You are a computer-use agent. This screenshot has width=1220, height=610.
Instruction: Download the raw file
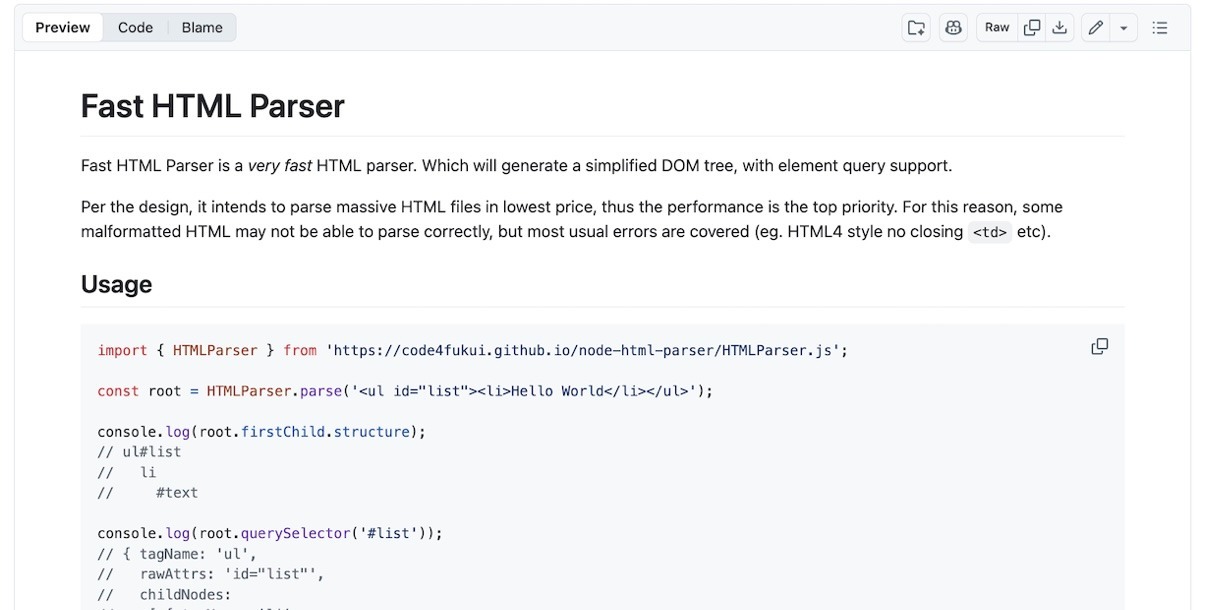[x=1059, y=28]
